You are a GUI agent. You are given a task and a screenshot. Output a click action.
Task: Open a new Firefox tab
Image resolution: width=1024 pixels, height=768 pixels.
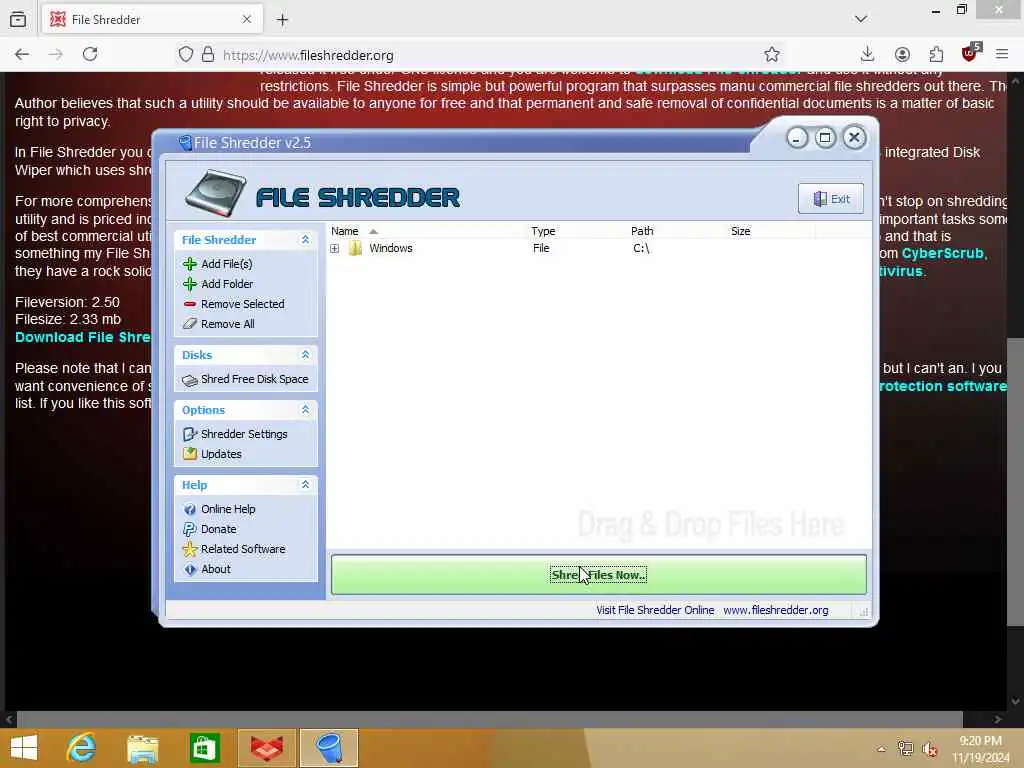point(282,20)
